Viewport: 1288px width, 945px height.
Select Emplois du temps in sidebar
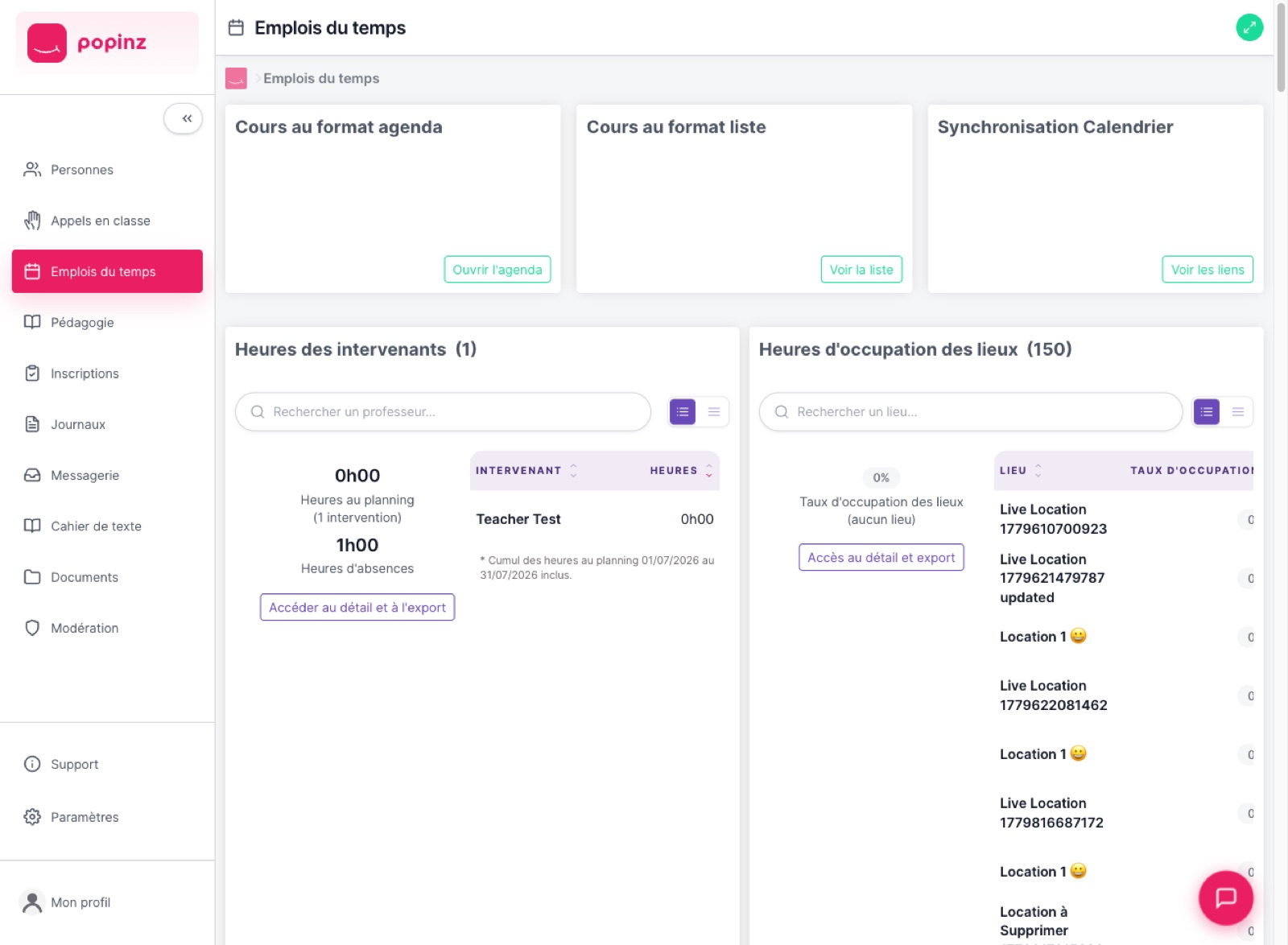coord(107,271)
